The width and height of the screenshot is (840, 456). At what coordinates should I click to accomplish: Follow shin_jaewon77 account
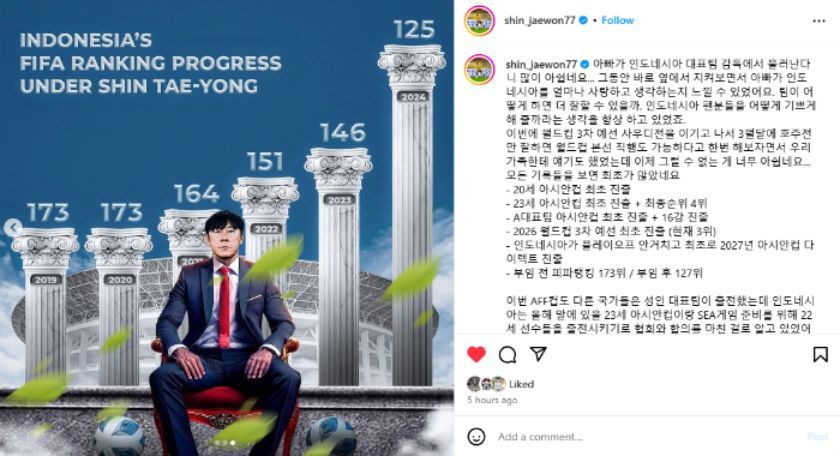[617, 20]
